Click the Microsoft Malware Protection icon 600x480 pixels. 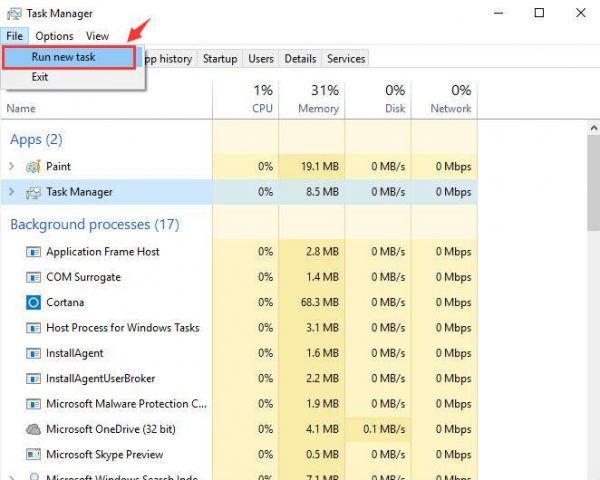pos(33,404)
